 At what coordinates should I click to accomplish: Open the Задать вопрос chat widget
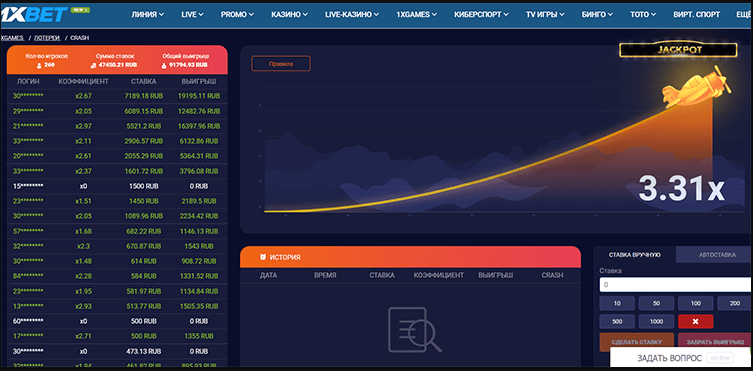681,358
